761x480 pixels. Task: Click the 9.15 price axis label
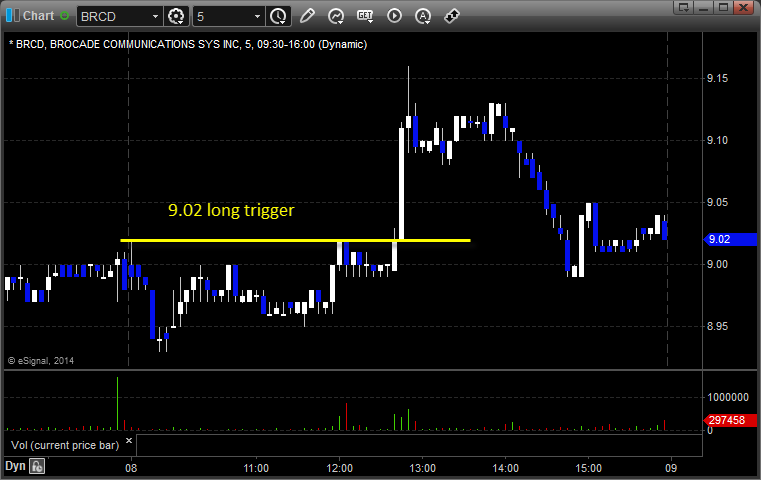pos(717,79)
